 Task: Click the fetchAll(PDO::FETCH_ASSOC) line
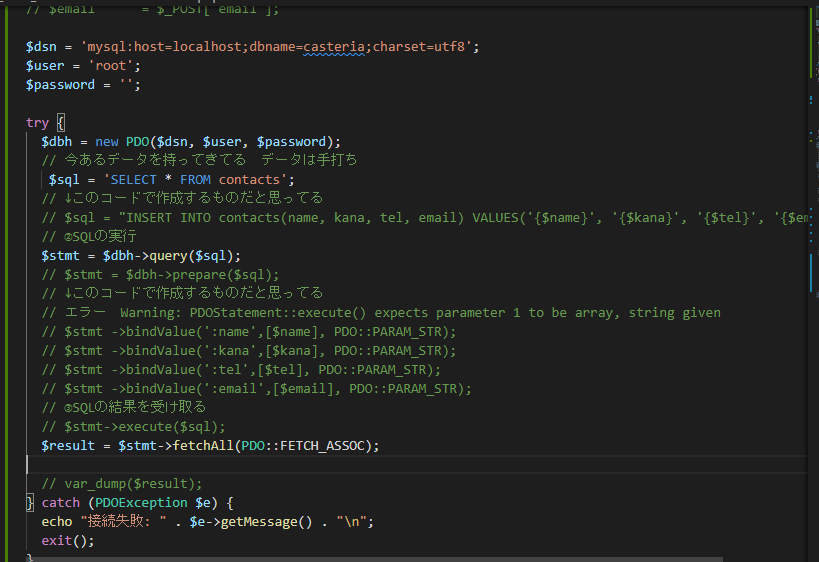coord(210,446)
